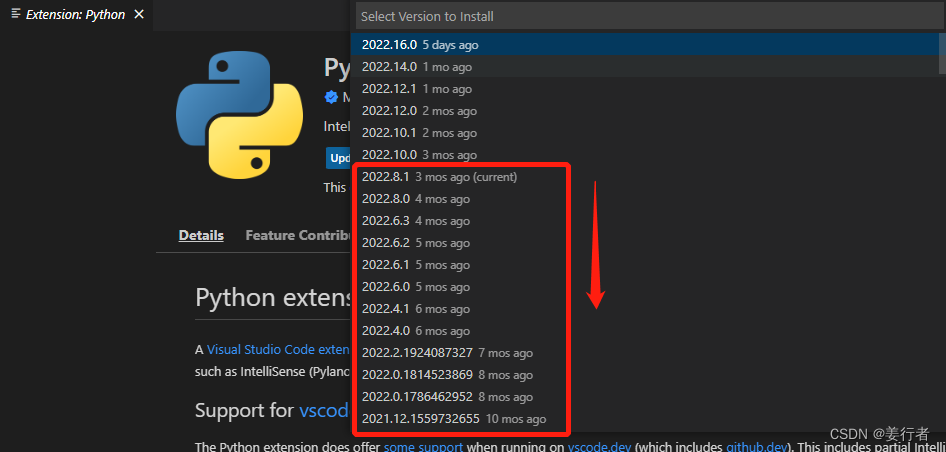Open the Details tab
The height and width of the screenshot is (452, 946).
(x=201, y=235)
